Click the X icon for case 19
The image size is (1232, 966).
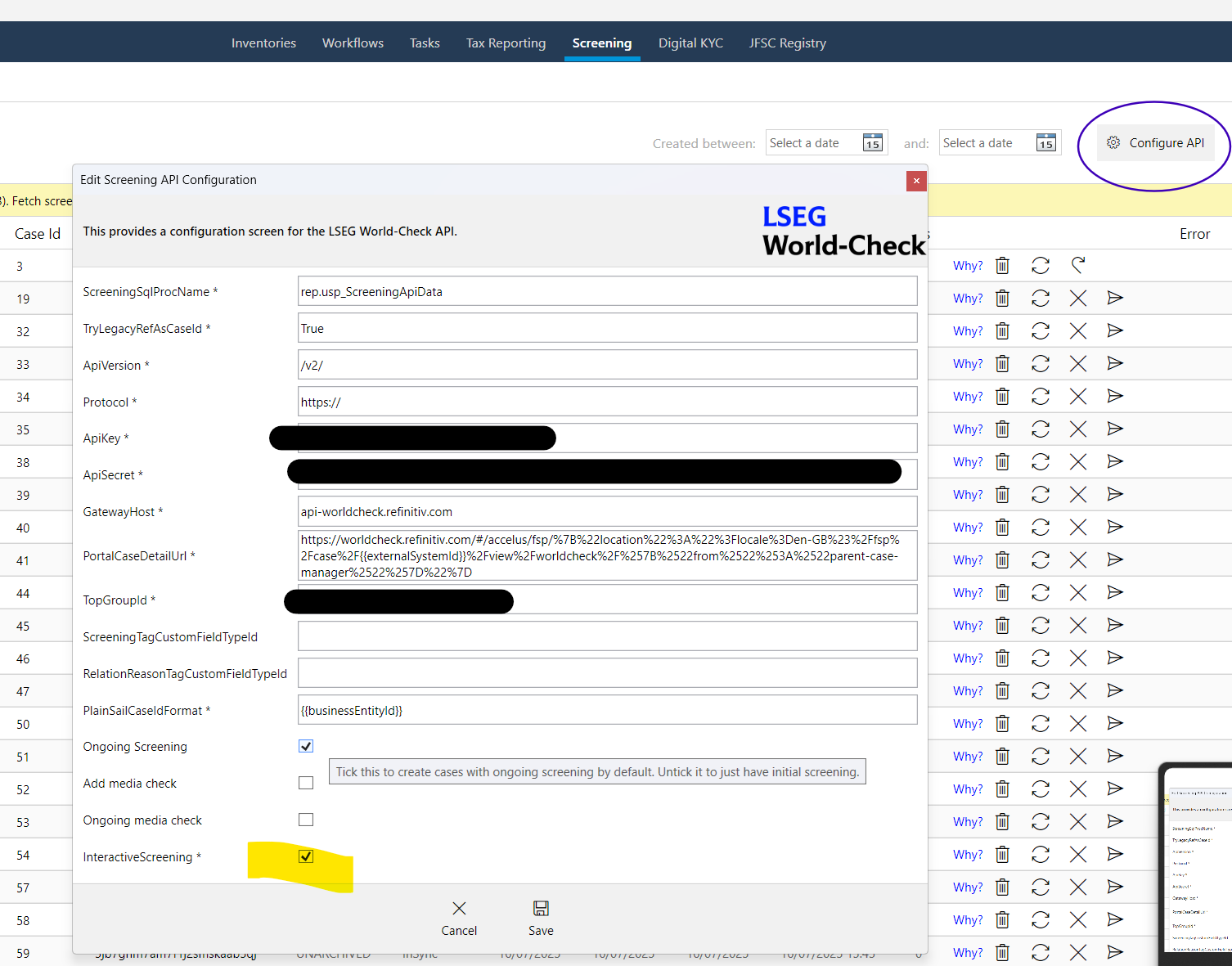coord(1078,299)
